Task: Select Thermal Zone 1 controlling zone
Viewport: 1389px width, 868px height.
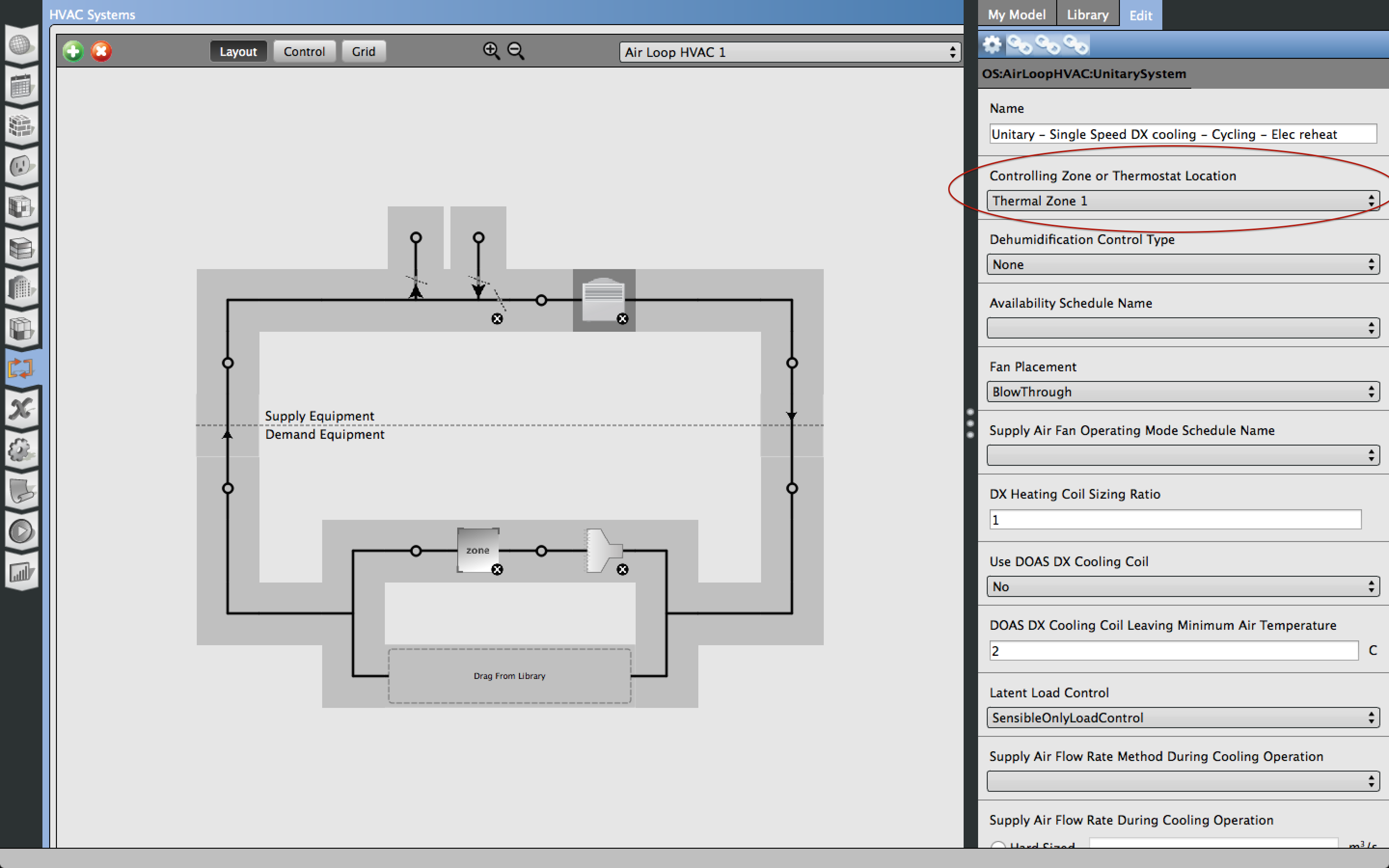Action: [x=1180, y=200]
